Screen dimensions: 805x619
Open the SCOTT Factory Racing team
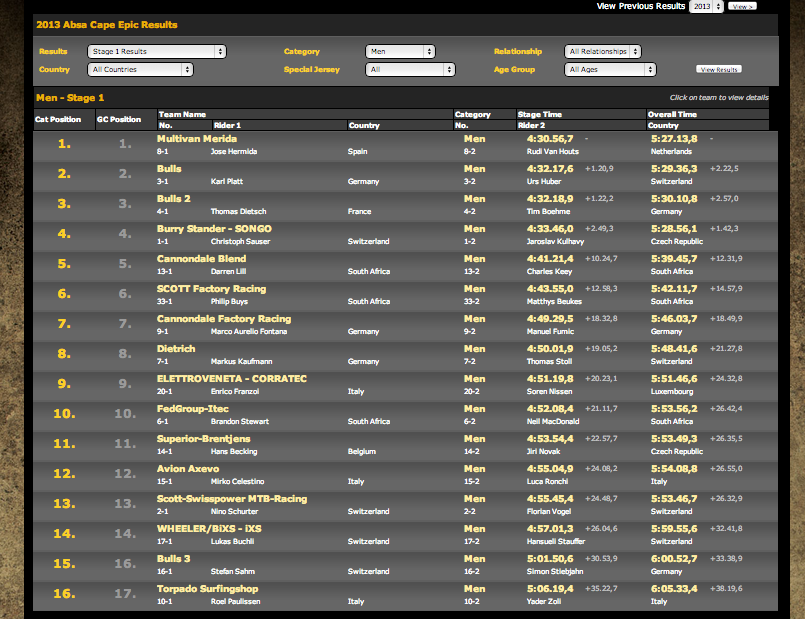coord(211,289)
